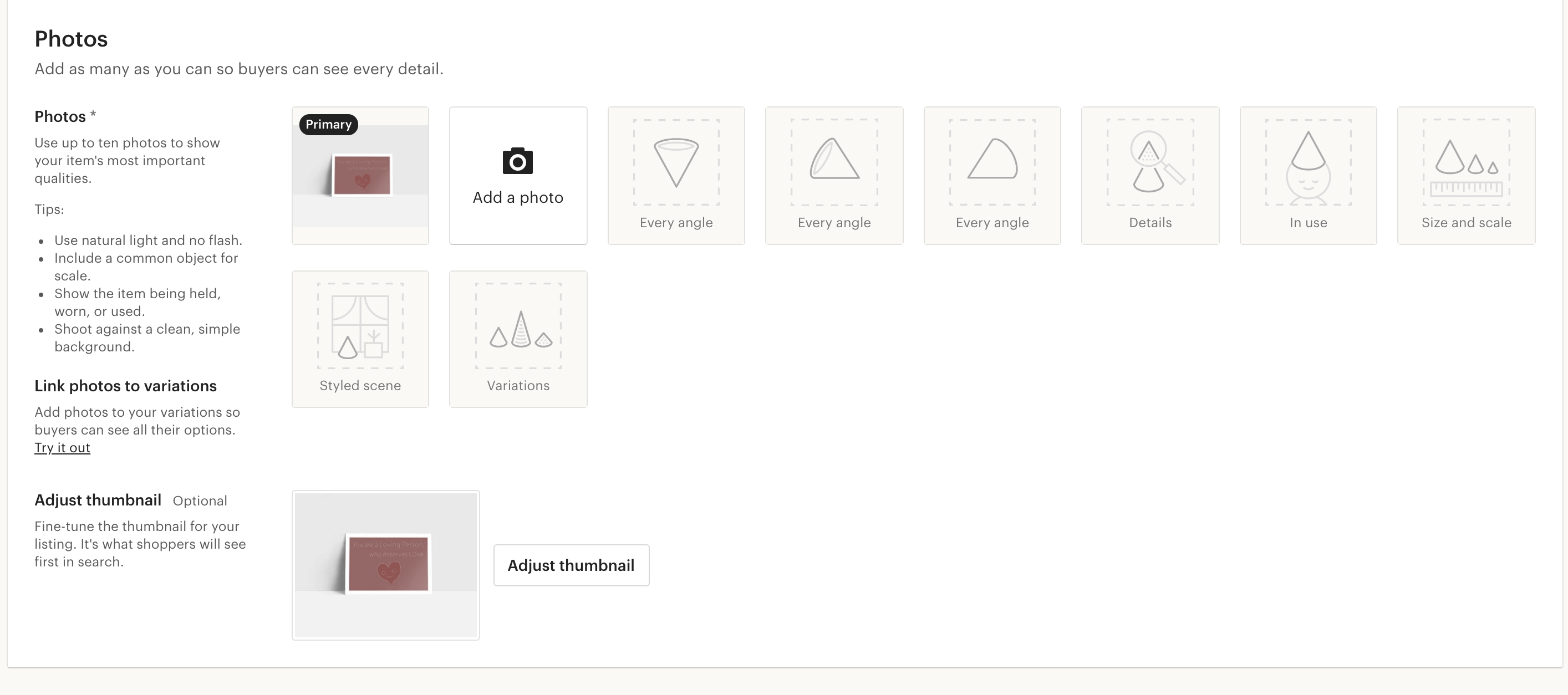This screenshot has height=695, width=1568.
Task: Choose the Size and scale ruler placeholder
Action: point(1466,175)
